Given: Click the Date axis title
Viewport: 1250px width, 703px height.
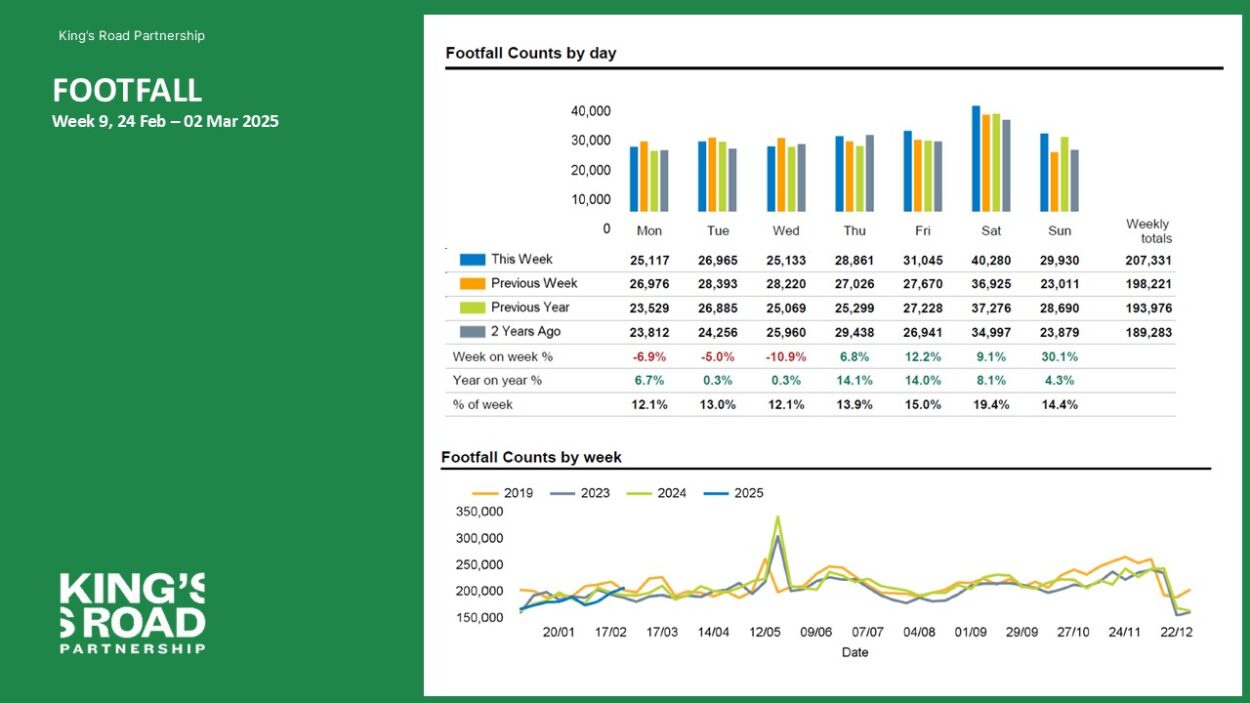Looking at the screenshot, I should [855, 652].
